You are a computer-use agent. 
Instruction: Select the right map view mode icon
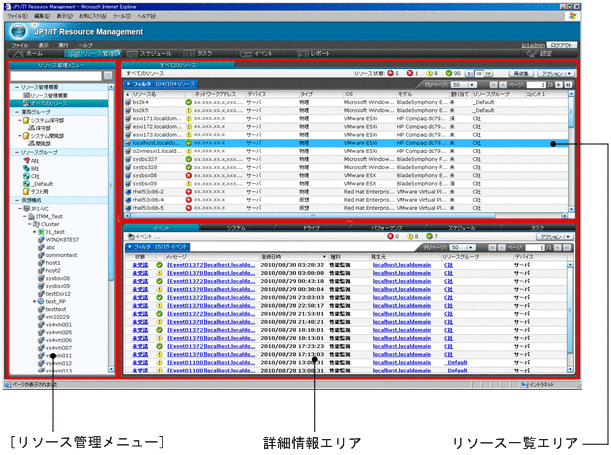tap(489, 73)
